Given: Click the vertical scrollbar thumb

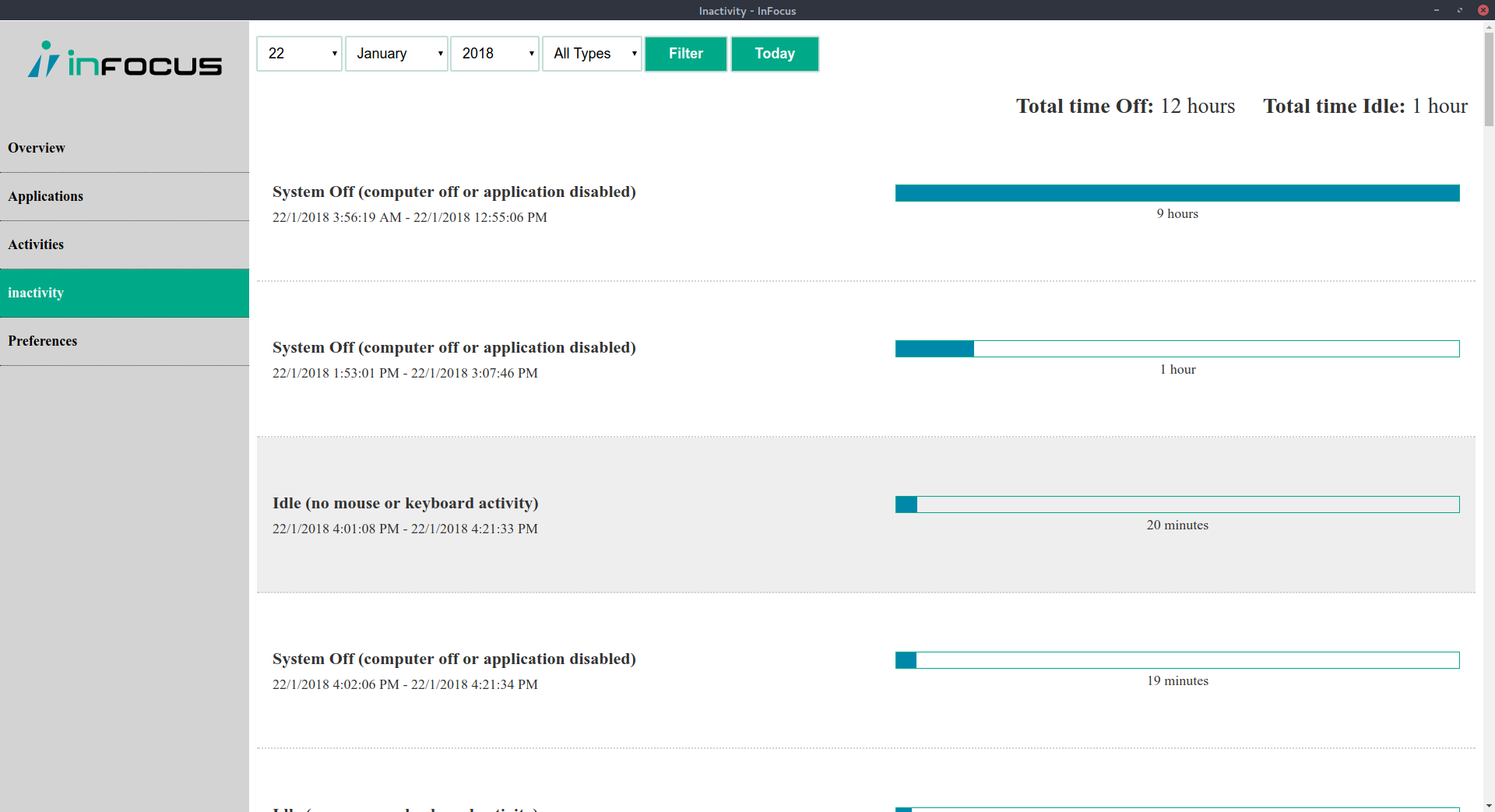Looking at the screenshot, I should pos(1489,79).
